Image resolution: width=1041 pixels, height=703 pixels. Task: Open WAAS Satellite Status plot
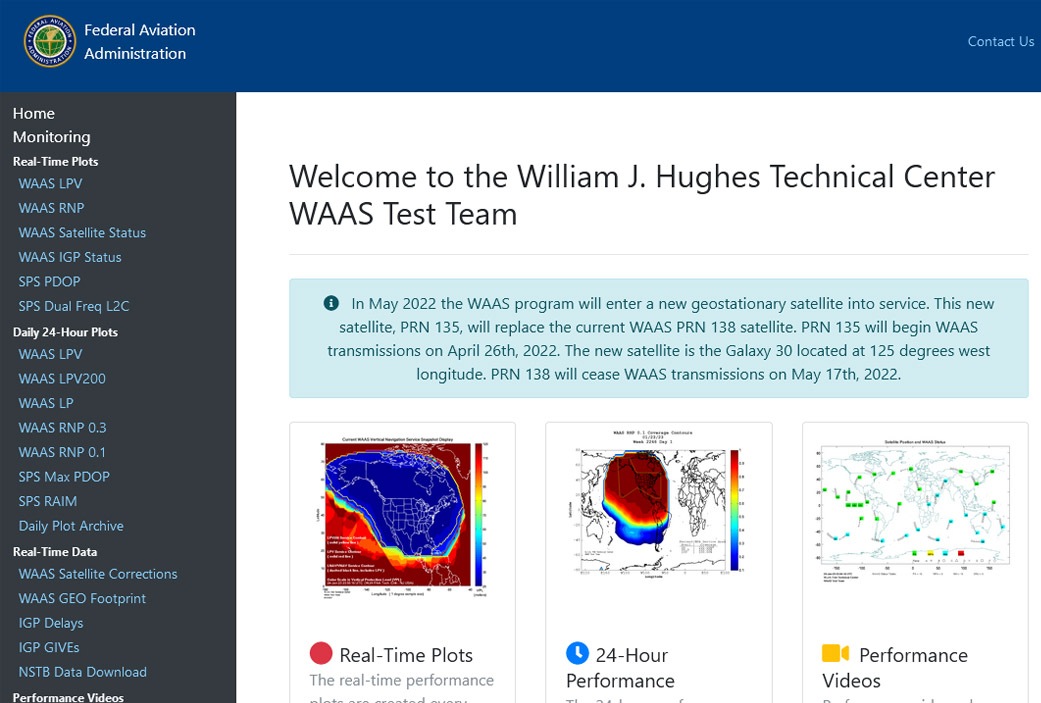[82, 233]
